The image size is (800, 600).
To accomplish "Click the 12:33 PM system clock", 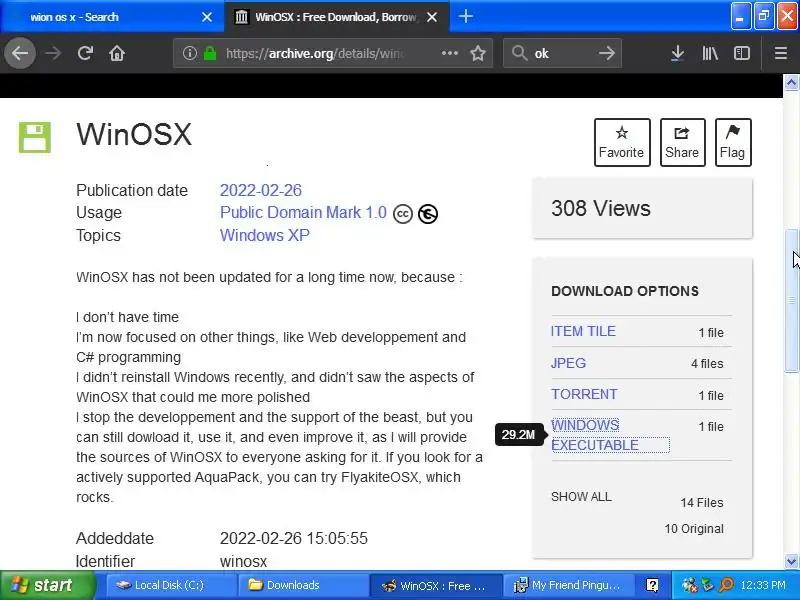I will tap(763, 585).
